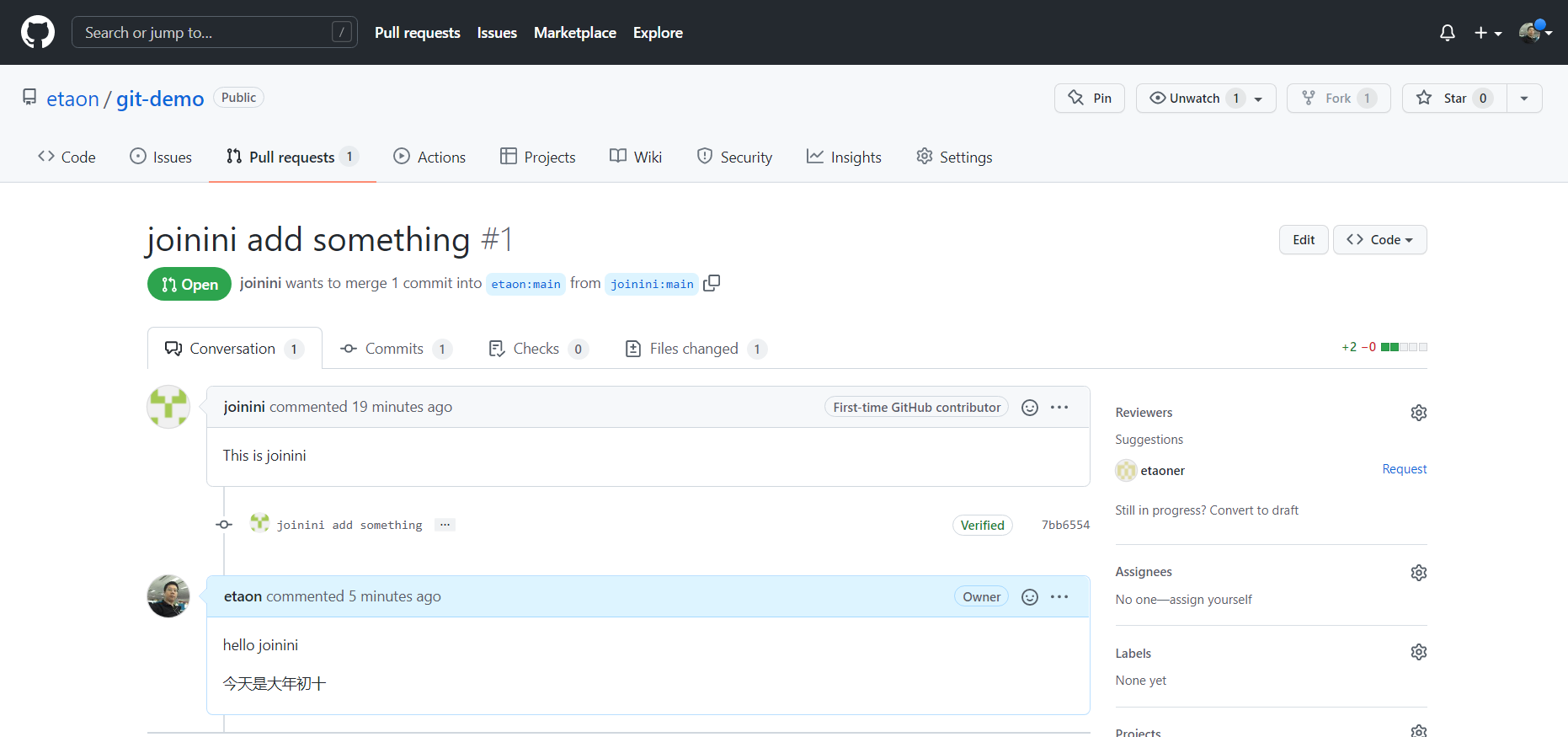Open joinini's avatar beside first comment
The width and height of the screenshot is (1568, 737).
tap(168, 407)
